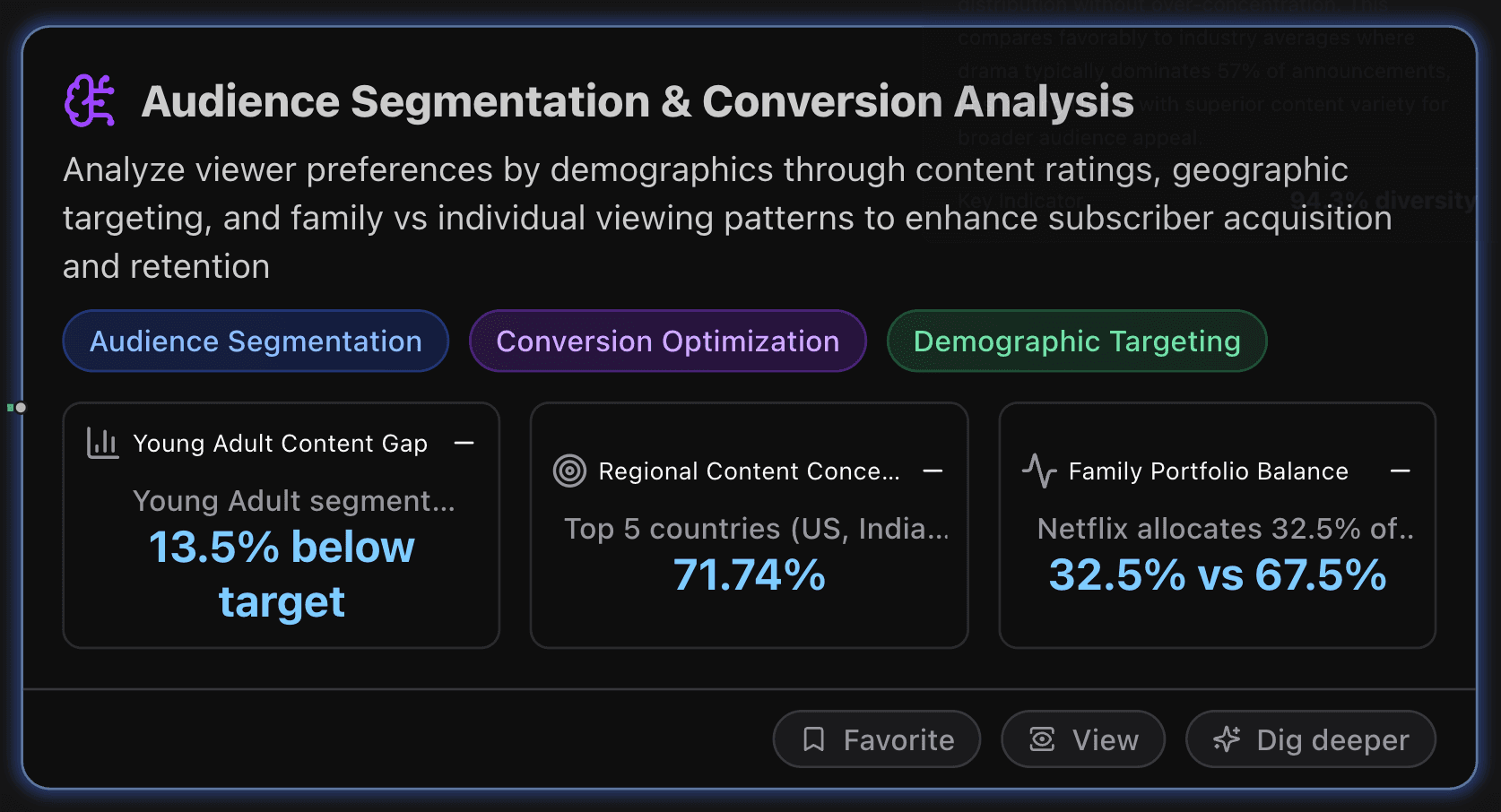Click the brain icon beside the analysis title
This screenshot has width=1501, height=812.
[90, 99]
